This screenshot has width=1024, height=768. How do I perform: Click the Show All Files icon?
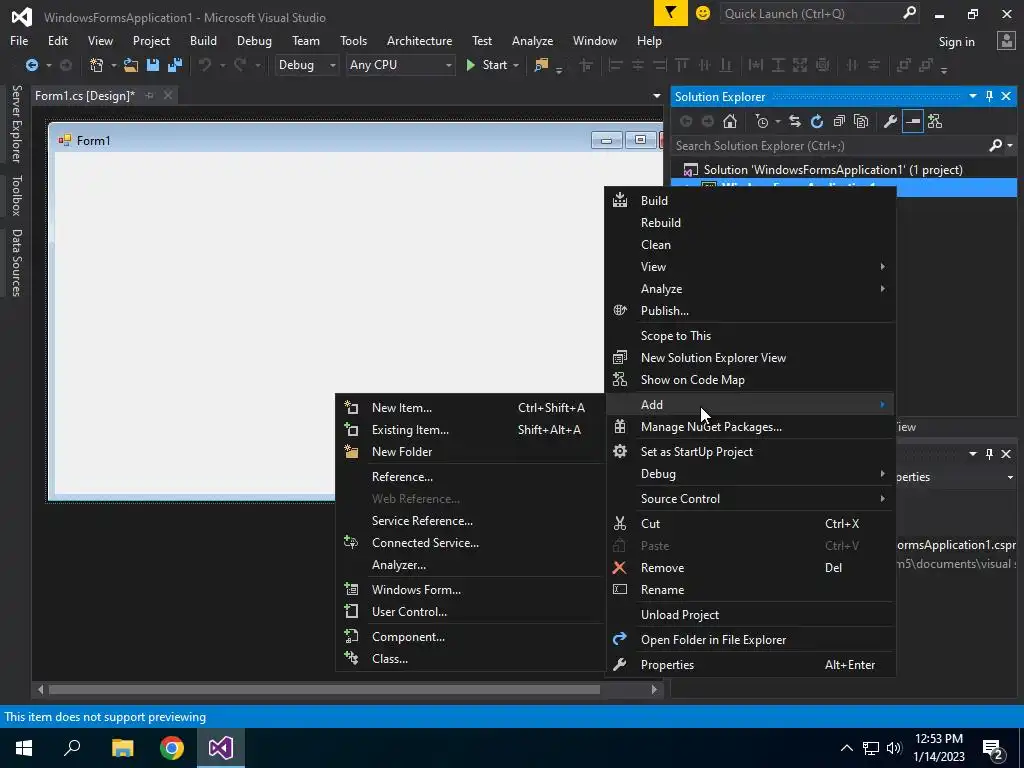tap(861, 121)
